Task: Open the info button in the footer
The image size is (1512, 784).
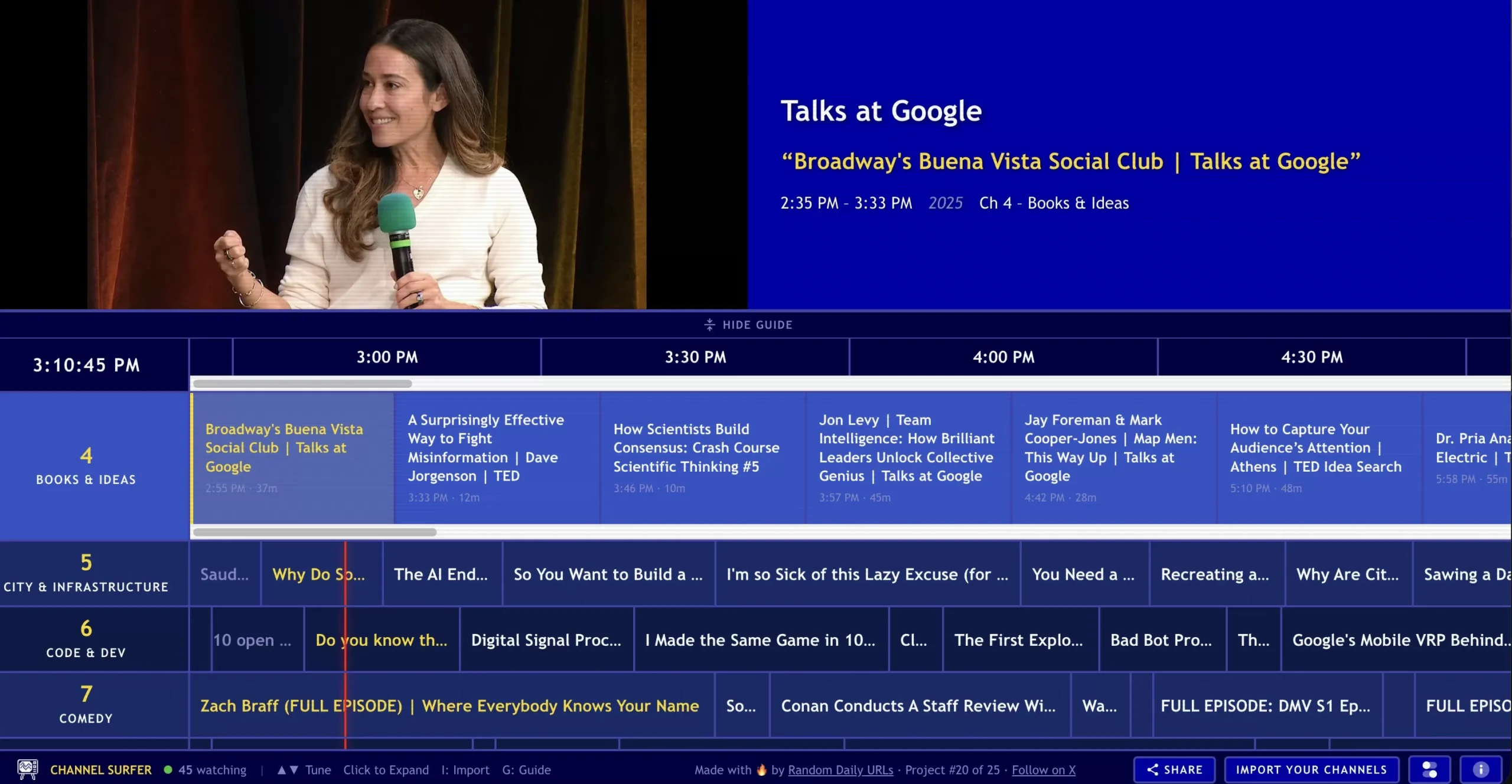Action: click(x=1480, y=769)
